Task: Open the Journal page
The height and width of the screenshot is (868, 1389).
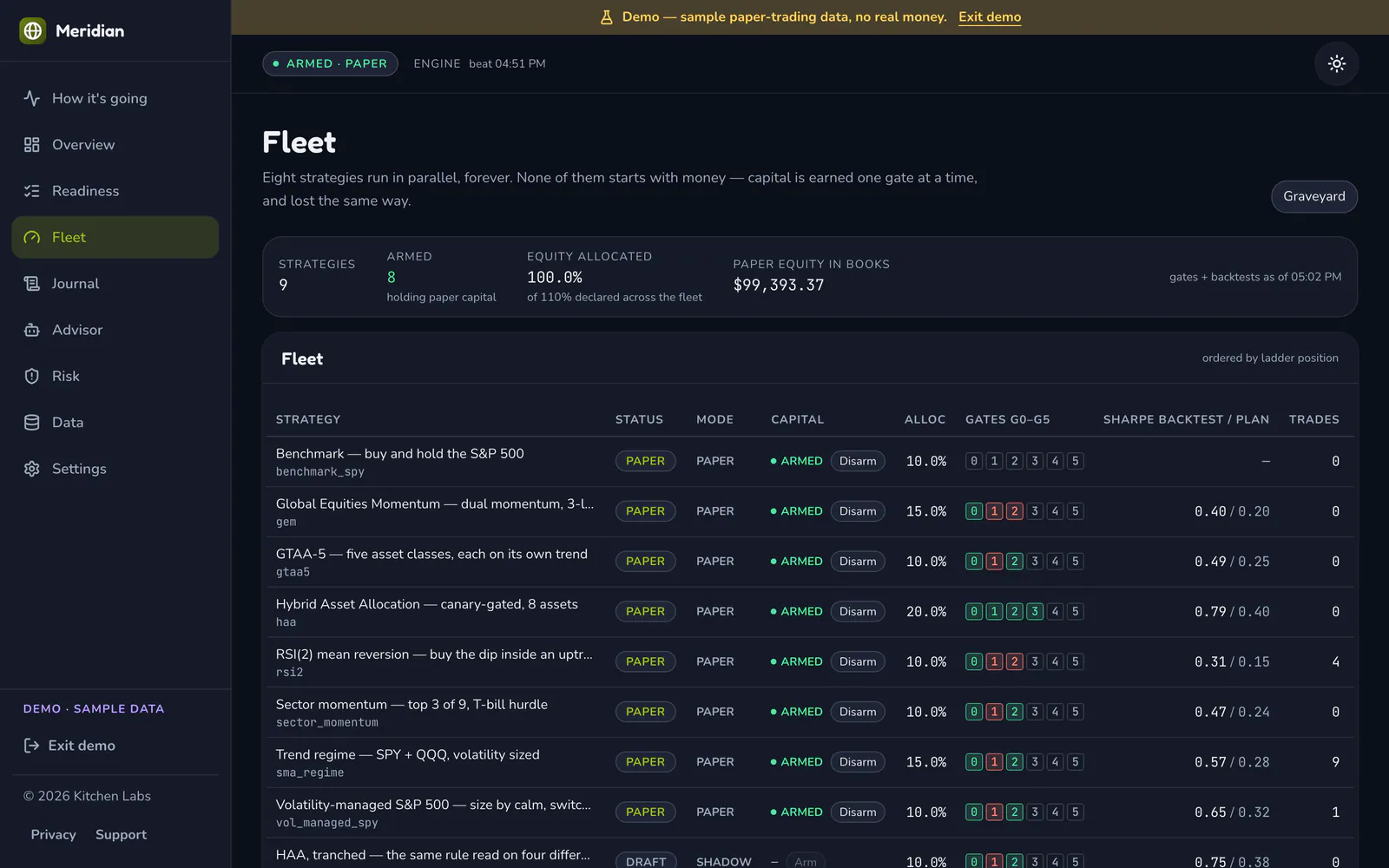Action: 115,284
